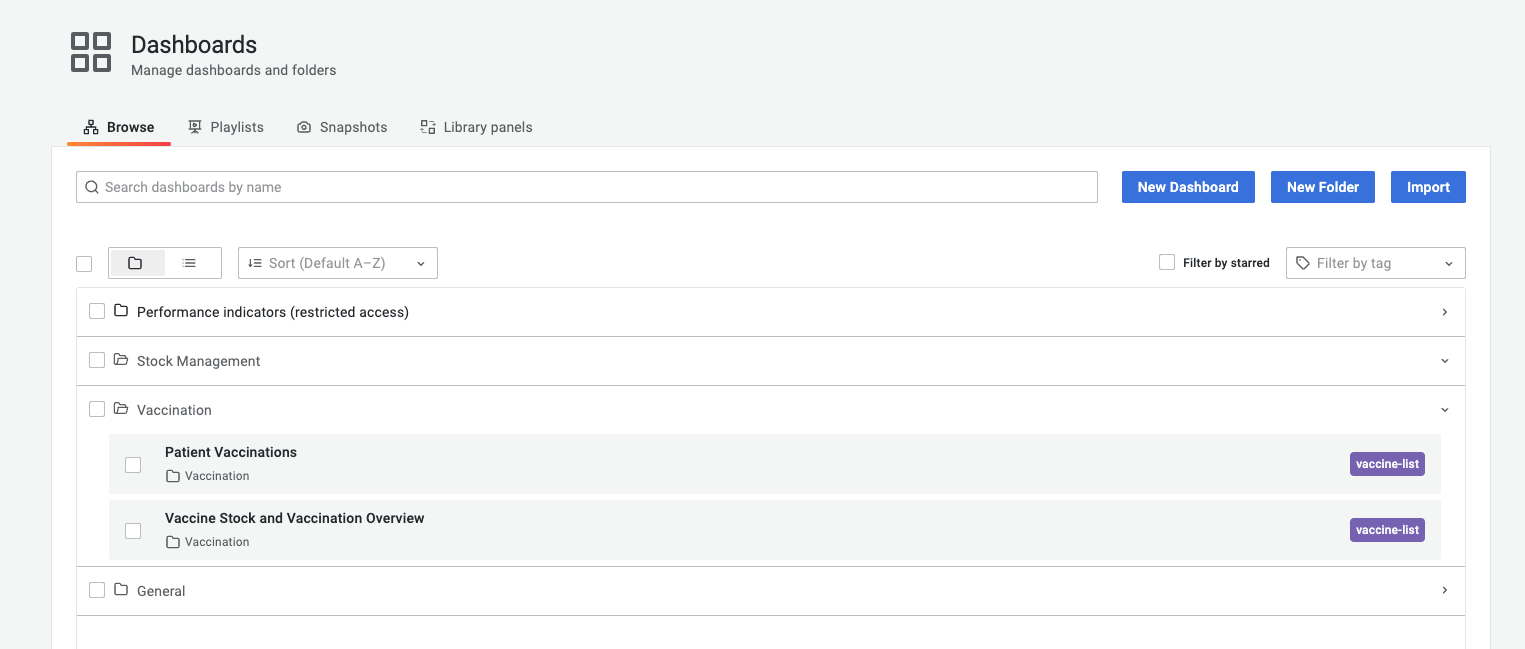
Task: Click the folder icon under Patient Vaccinations
Action: point(173,475)
